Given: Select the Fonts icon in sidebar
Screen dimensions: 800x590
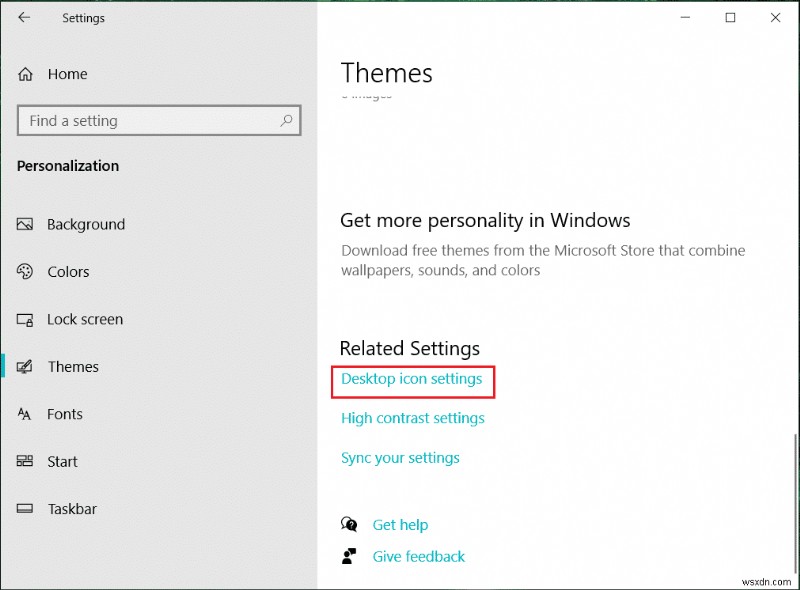Looking at the screenshot, I should 25,414.
